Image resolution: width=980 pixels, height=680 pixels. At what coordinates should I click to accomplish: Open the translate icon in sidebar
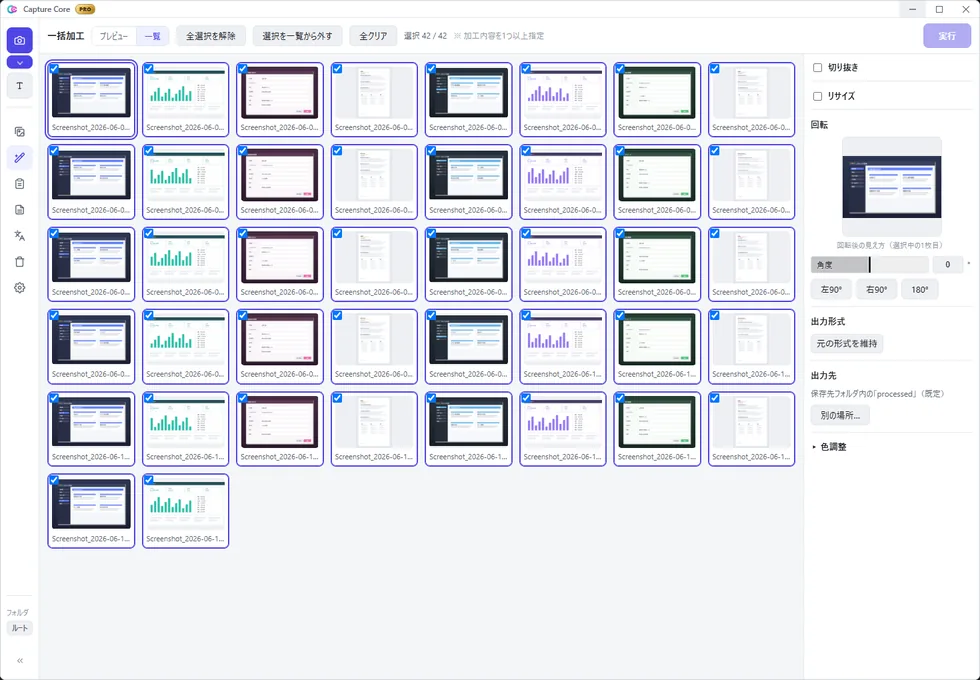click(x=19, y=236)
